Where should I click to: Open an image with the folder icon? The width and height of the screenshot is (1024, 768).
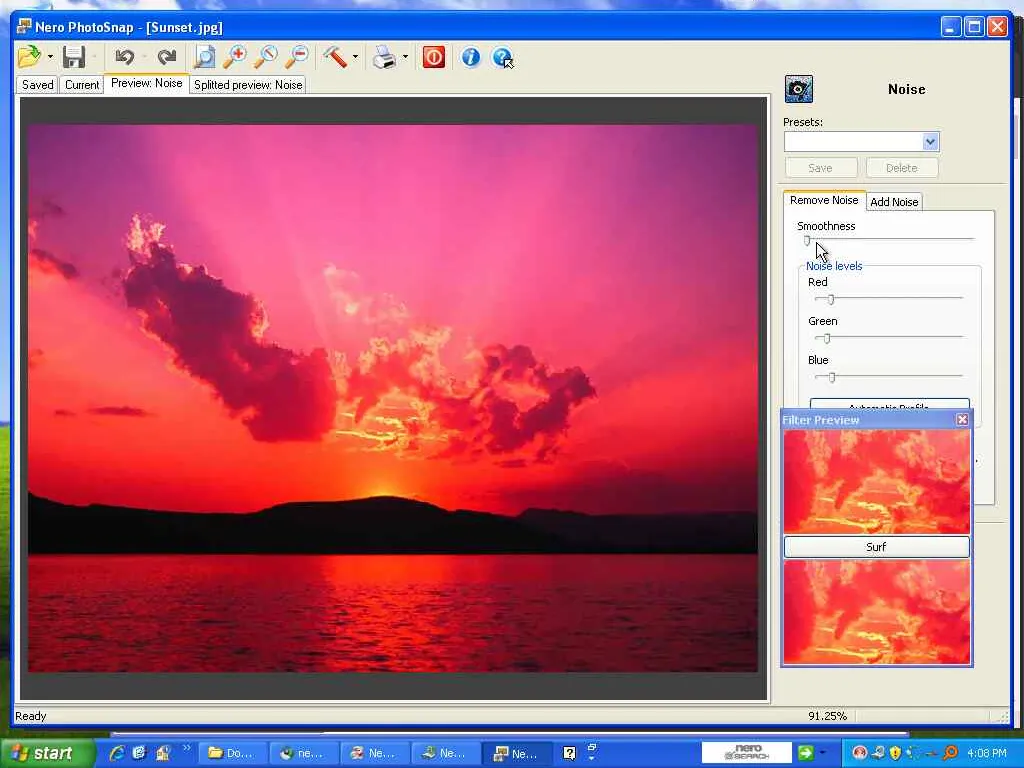(29, 57)
